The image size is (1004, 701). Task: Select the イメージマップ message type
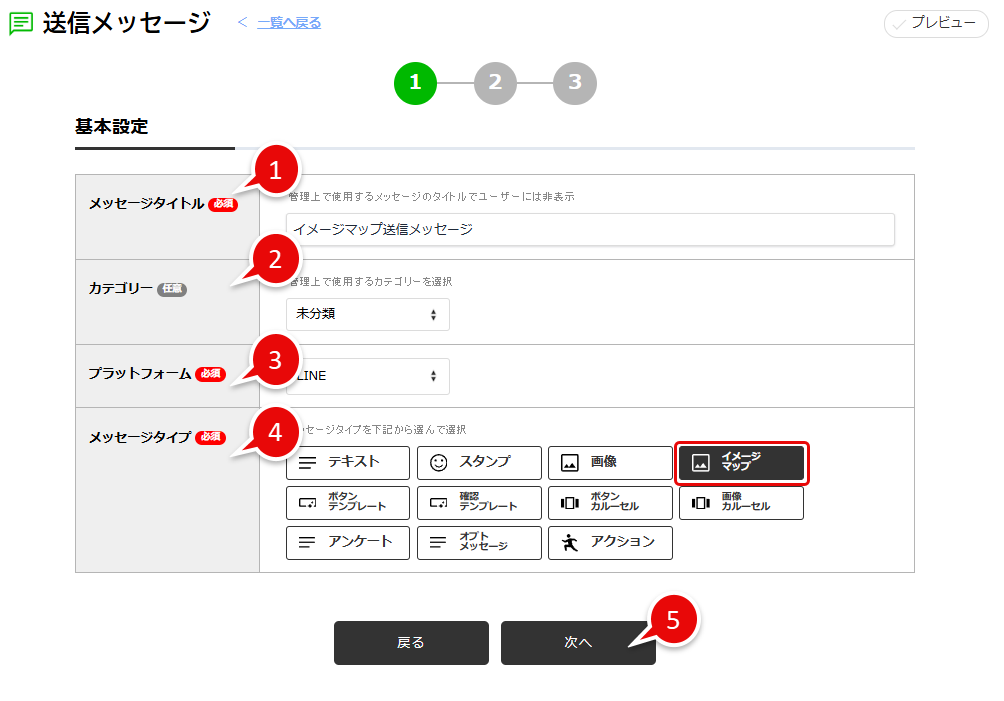click(x=741, y=462)
